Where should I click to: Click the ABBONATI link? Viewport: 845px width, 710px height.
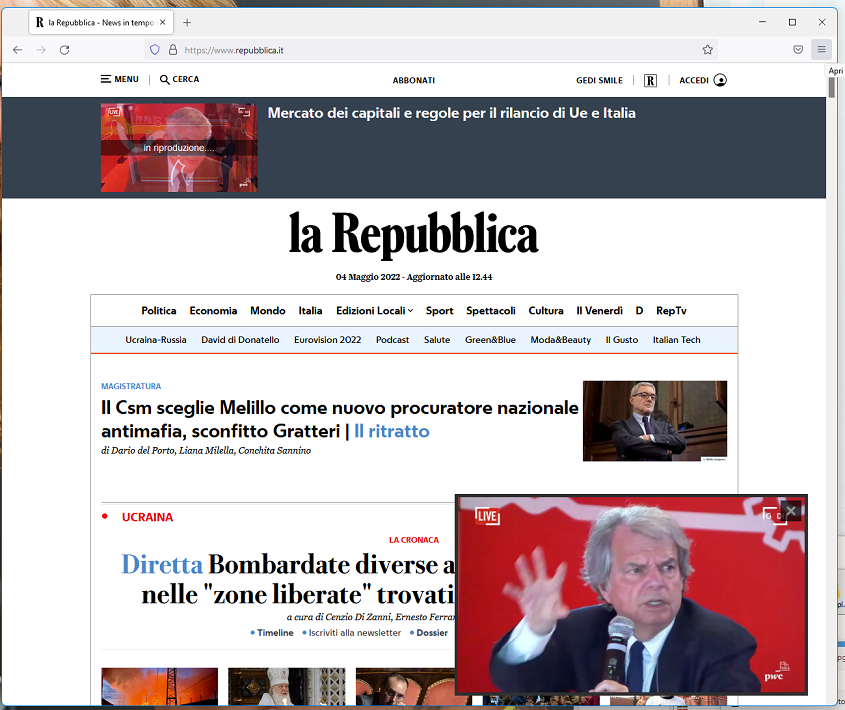[414, 80]
